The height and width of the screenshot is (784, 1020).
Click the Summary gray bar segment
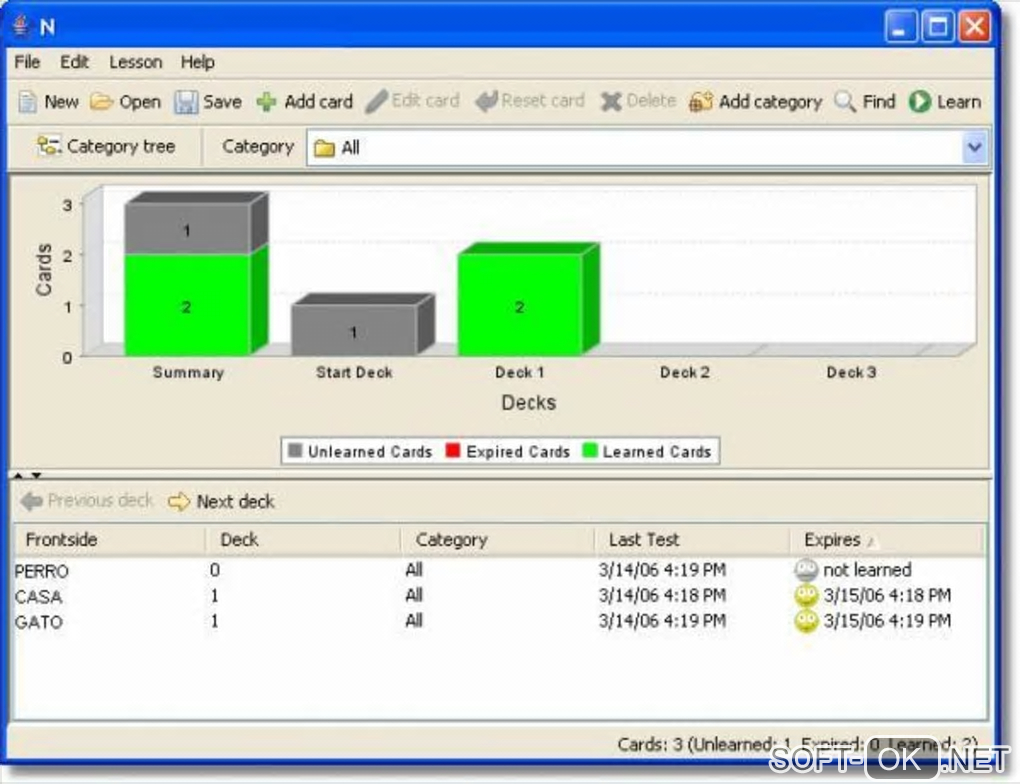(x=187, y=229)
